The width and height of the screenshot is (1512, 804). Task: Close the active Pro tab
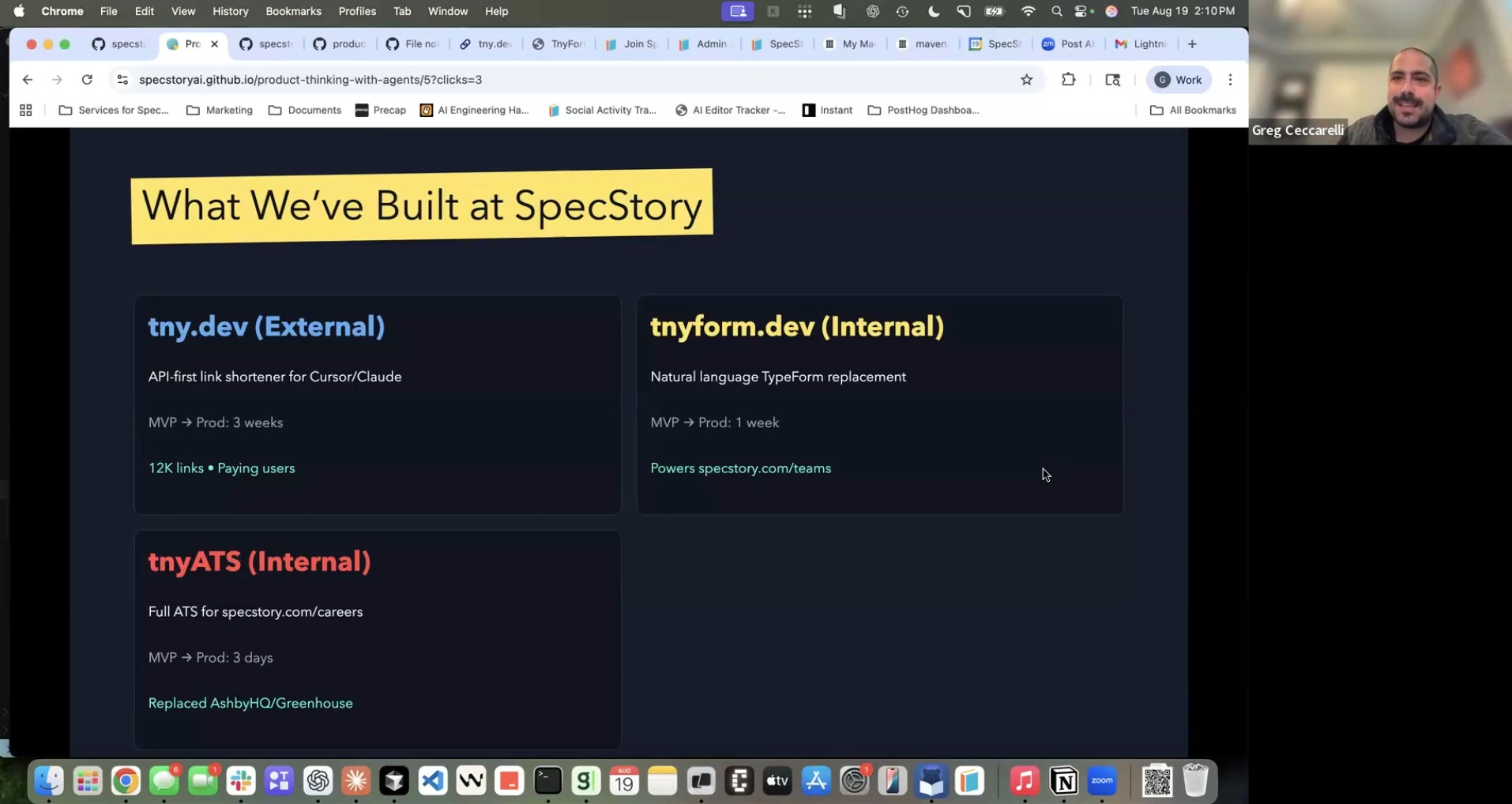[x=214, y=44]
